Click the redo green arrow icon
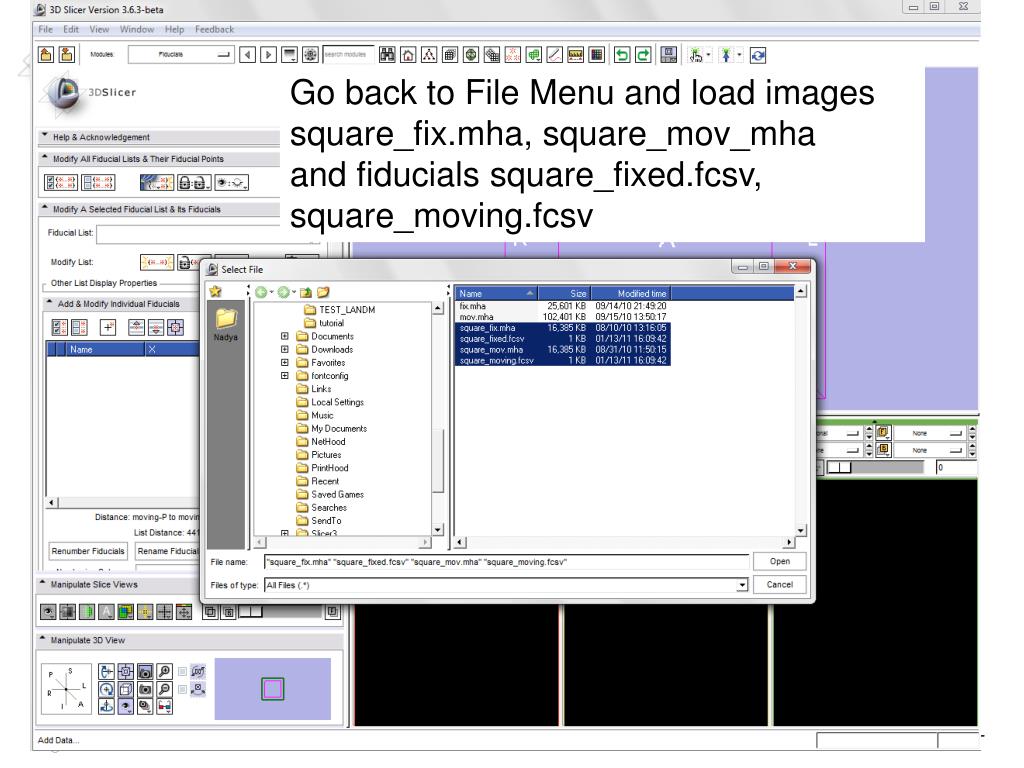The image size is (1024, 768). point(643,56)
